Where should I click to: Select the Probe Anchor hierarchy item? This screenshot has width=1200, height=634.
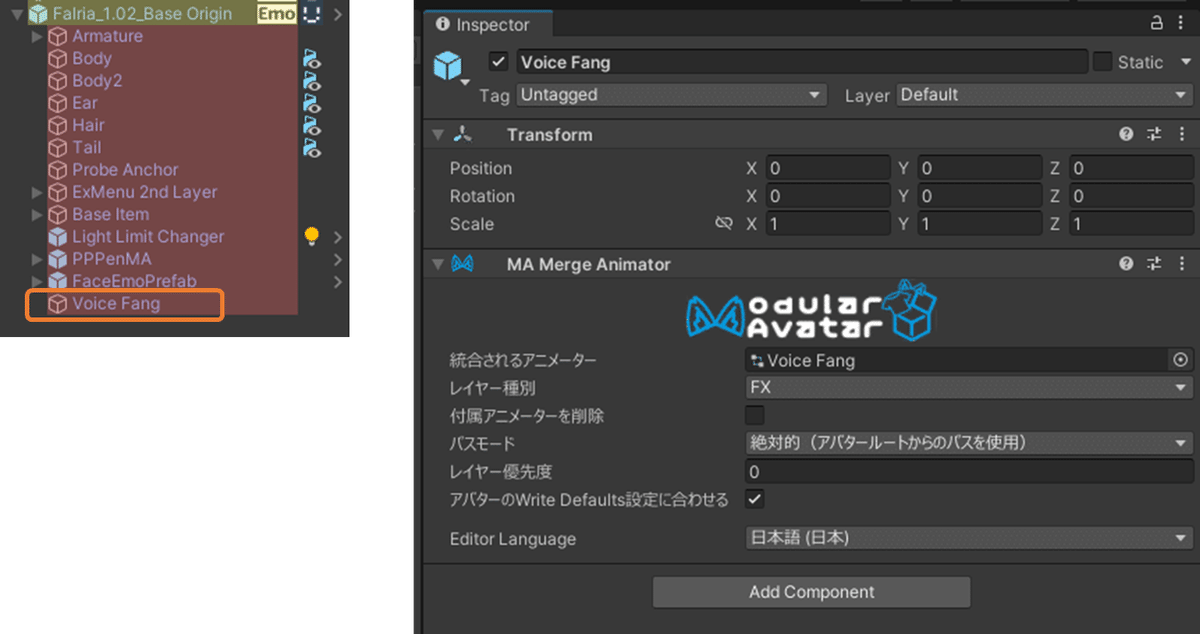click(125, 170)
